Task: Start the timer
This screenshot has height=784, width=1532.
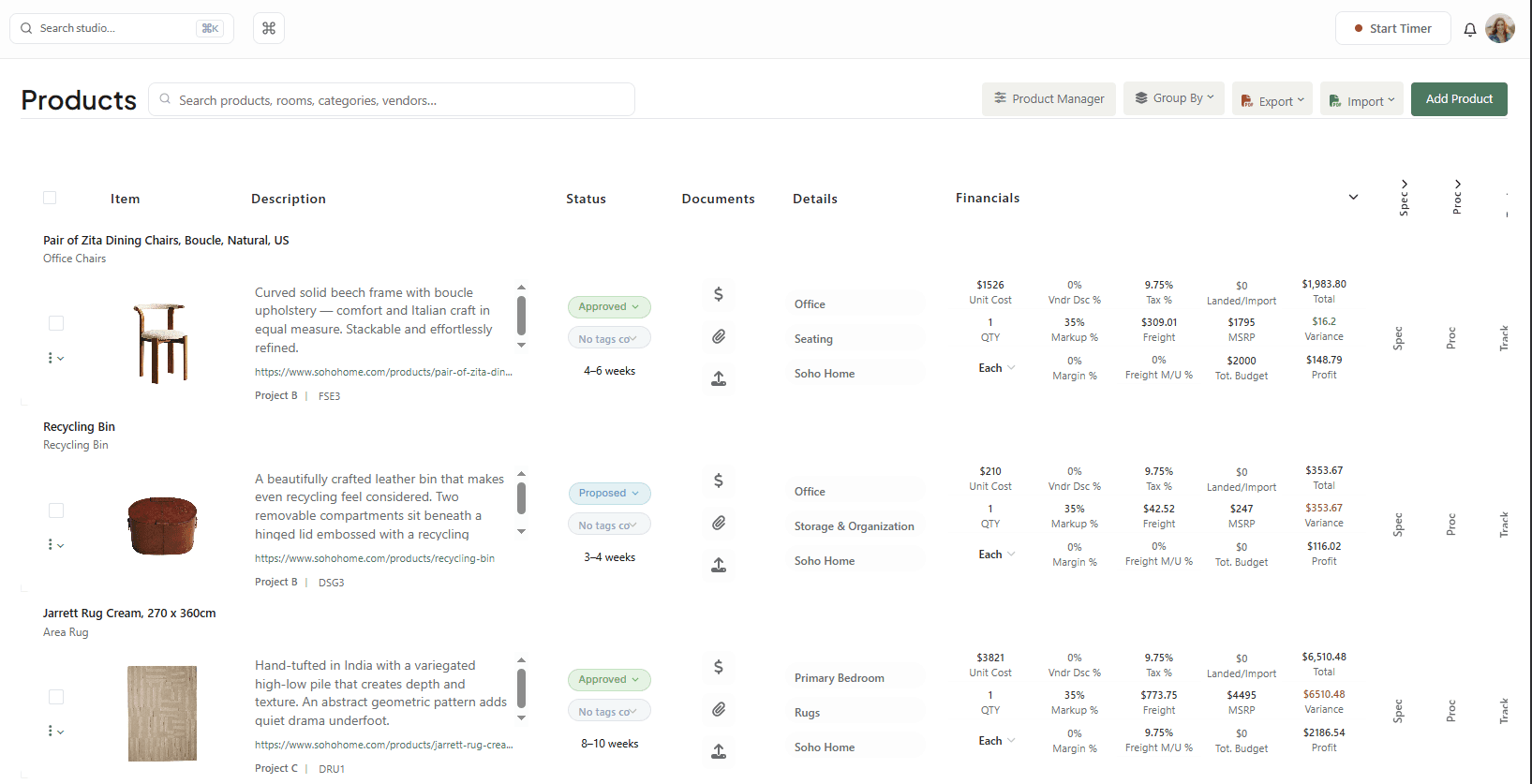Action: [1392, 28]
